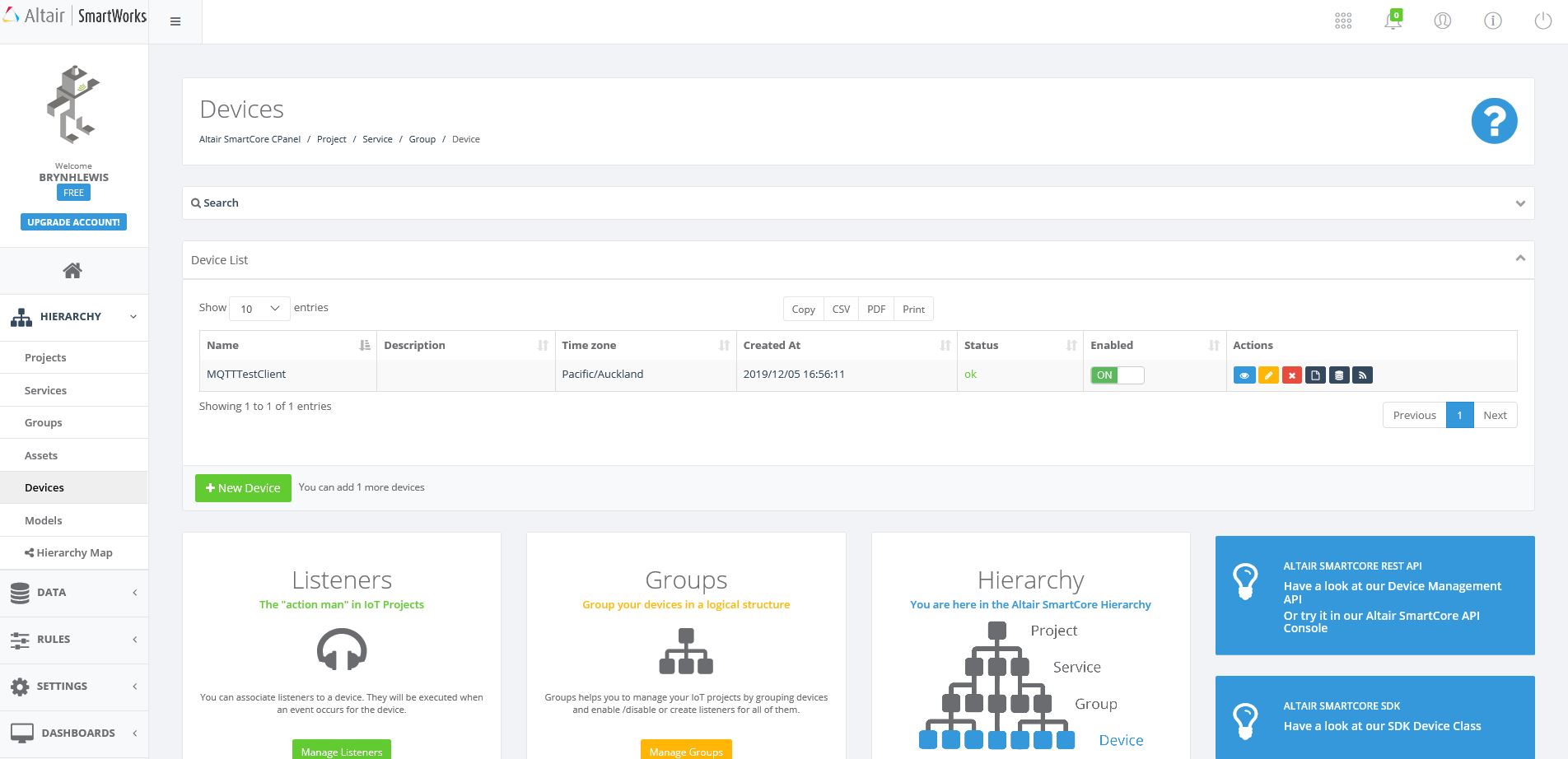This screenshot has height=759, width=1568.
Task: Expand the DASHBOARDS sidebar section
Action: point(74,733)
